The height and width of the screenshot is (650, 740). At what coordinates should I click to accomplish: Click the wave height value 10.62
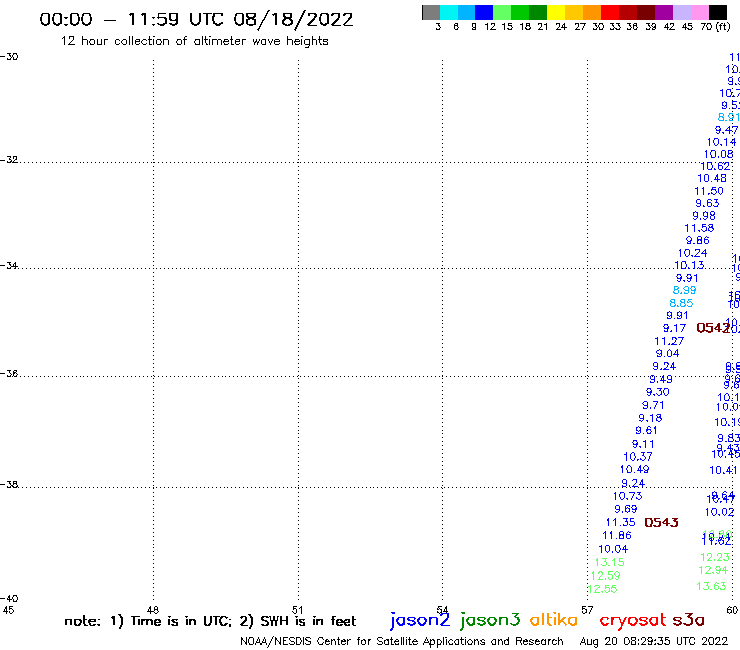click(715, 166)
